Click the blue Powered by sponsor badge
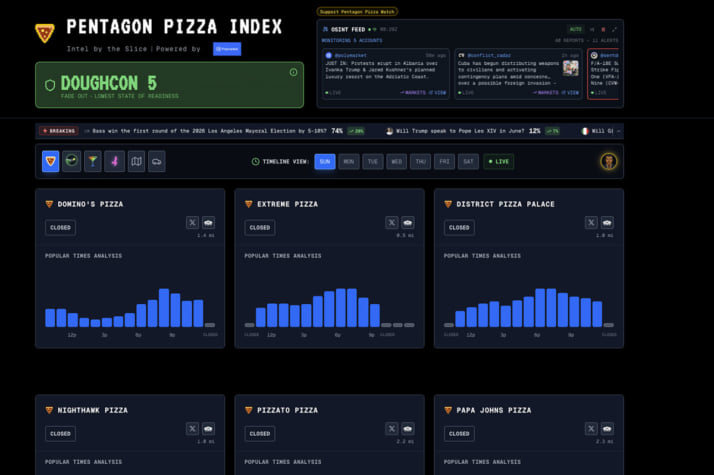Screen dimensions: 714x475 (x=227, y=49)
